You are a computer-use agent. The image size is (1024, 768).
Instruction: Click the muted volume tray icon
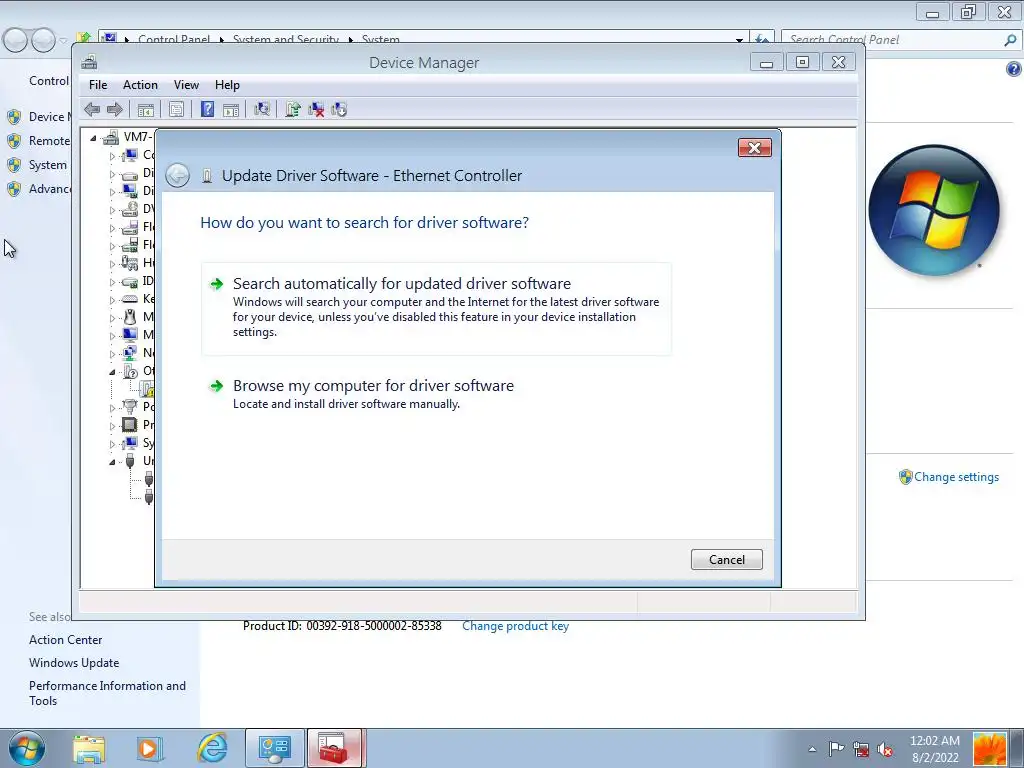coord(885,749)
